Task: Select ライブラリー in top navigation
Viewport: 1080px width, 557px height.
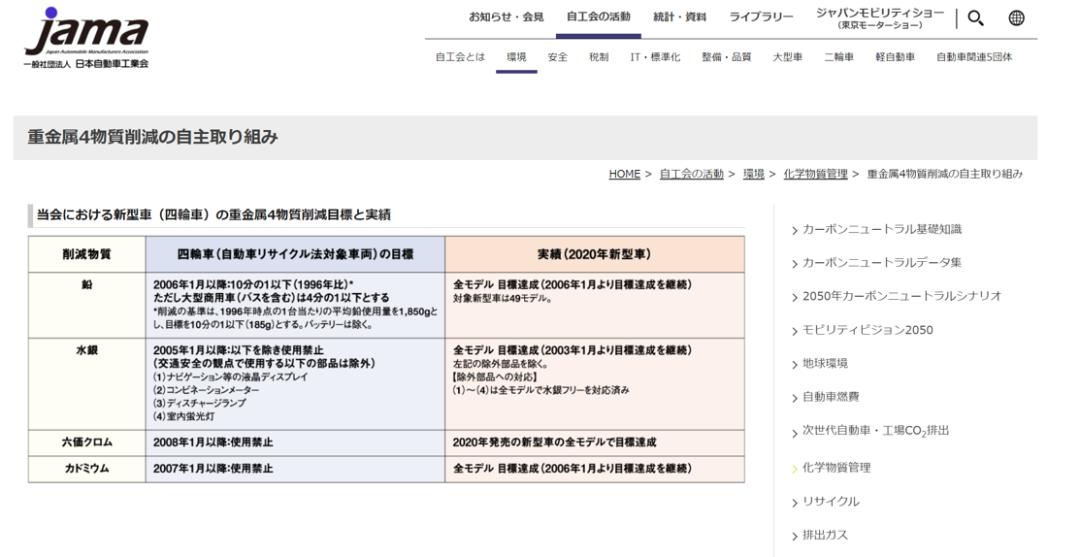Action: pos(761,17)
